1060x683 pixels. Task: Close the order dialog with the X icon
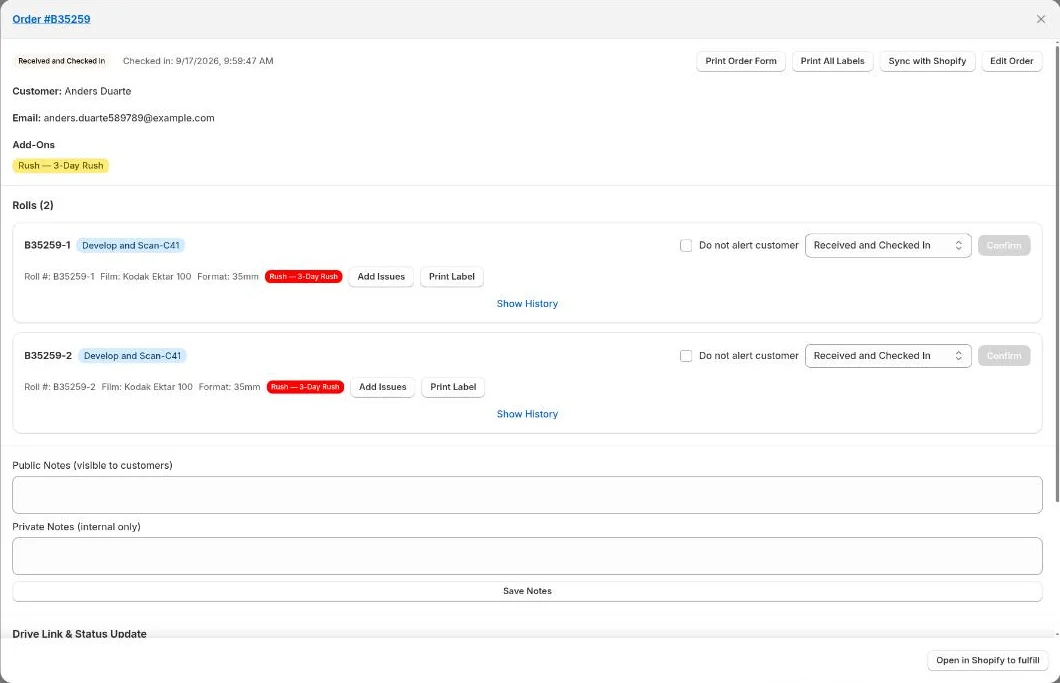pos(1040,19)
